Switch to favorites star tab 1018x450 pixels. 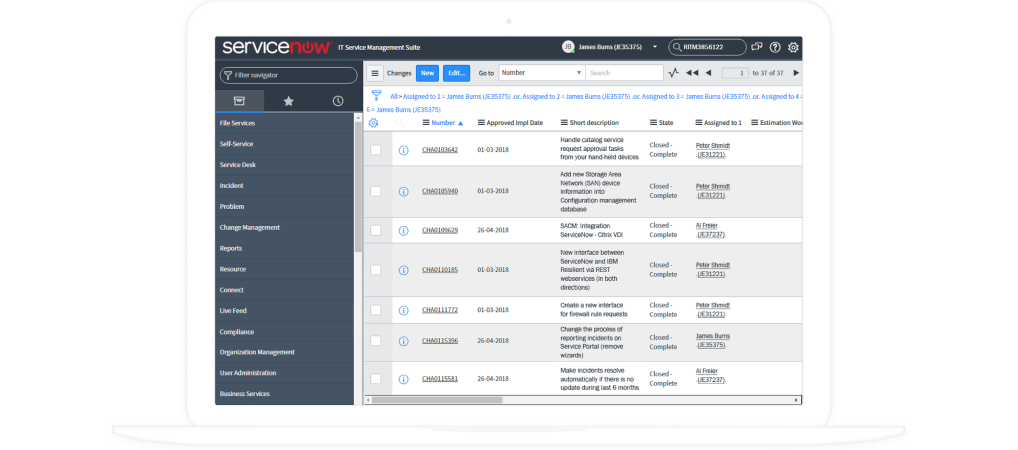click(288, 101)
